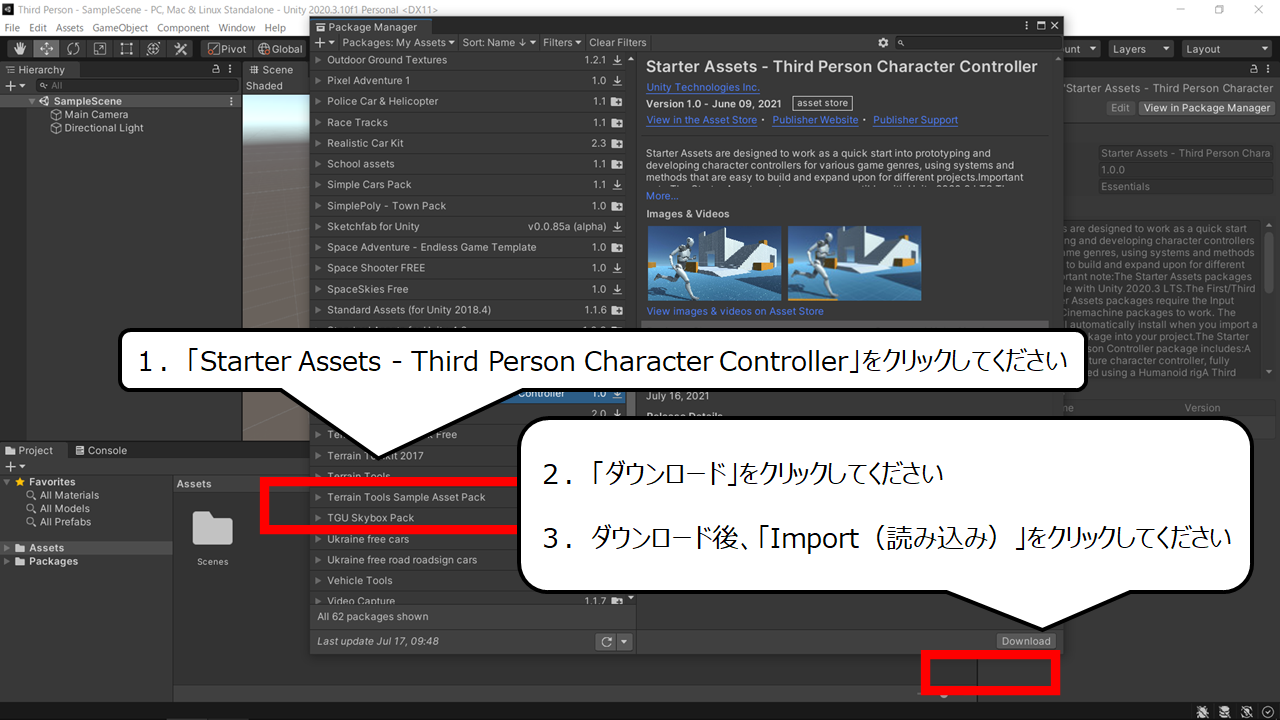
Task: Click the plus create button in Project panel
Action: coord(14,467)
